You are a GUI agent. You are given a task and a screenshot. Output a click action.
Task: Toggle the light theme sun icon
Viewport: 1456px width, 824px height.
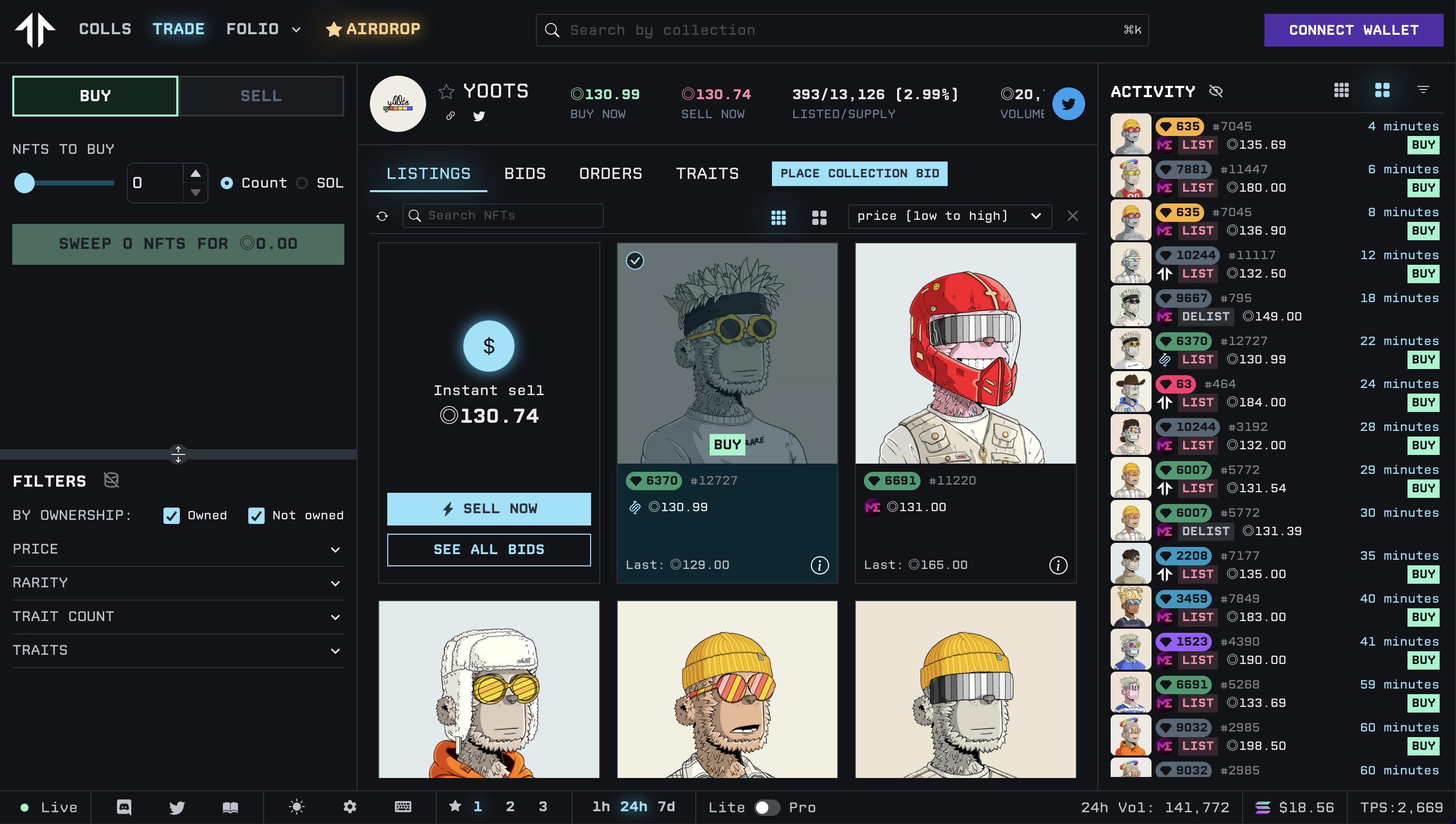(296, 807)
